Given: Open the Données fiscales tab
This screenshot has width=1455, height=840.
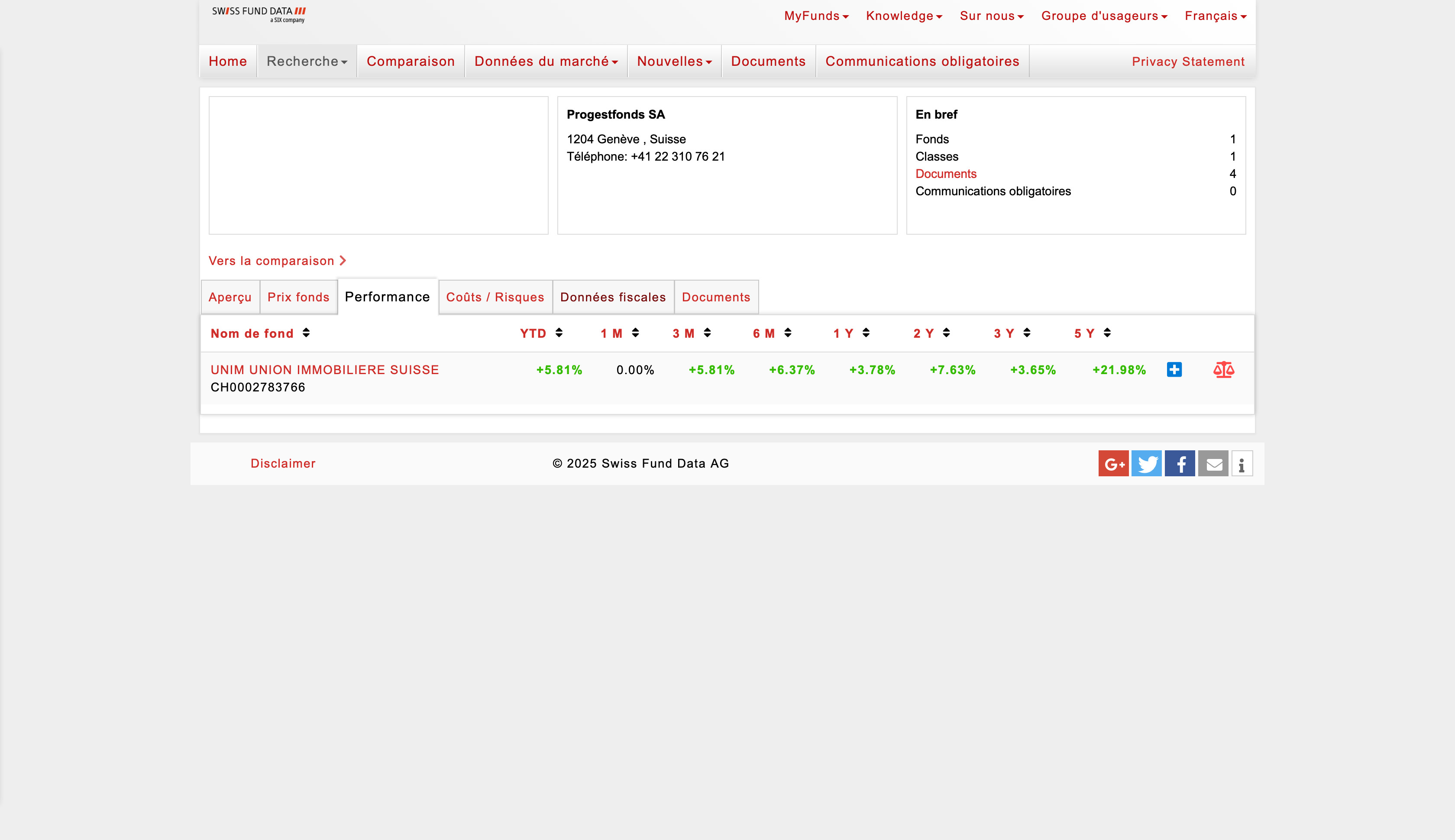Looking at the screenshot, I should (613, 297).
